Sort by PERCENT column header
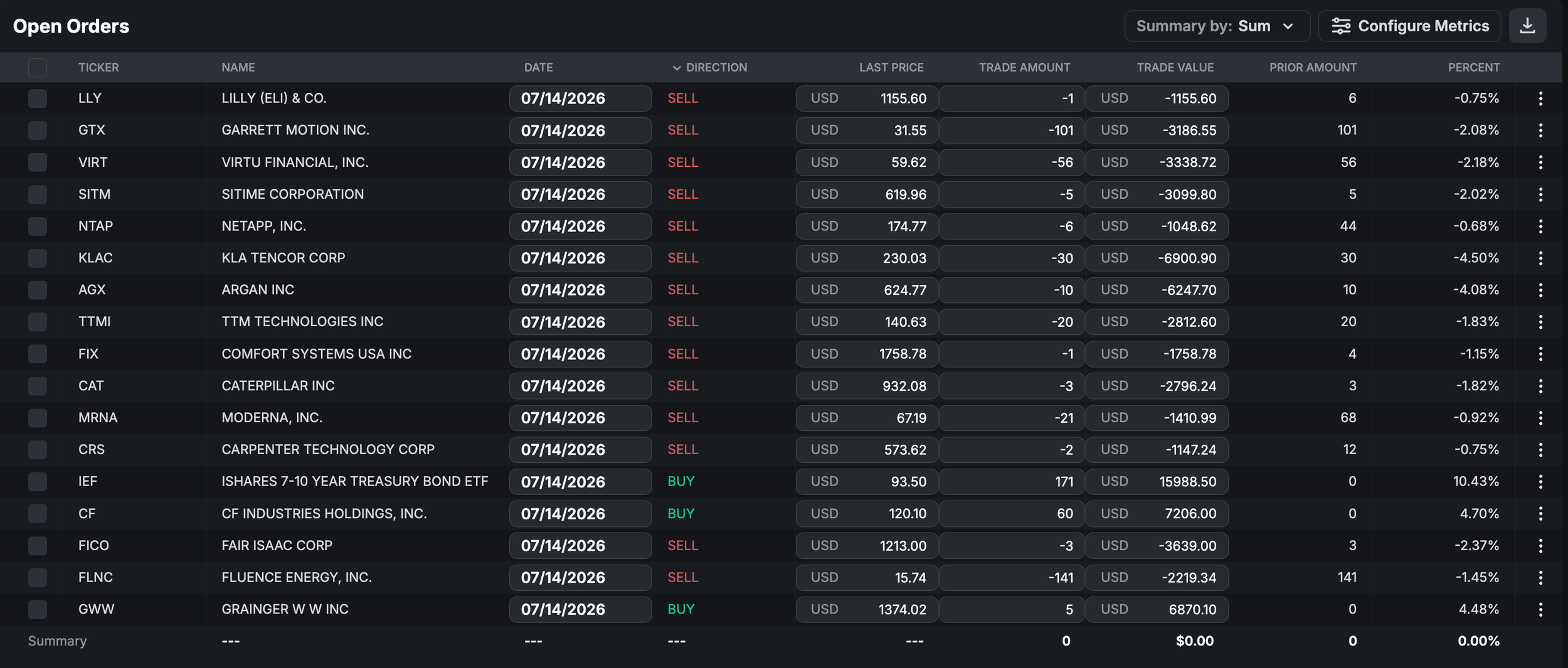1568x668 pixels. click(1474, 67)
